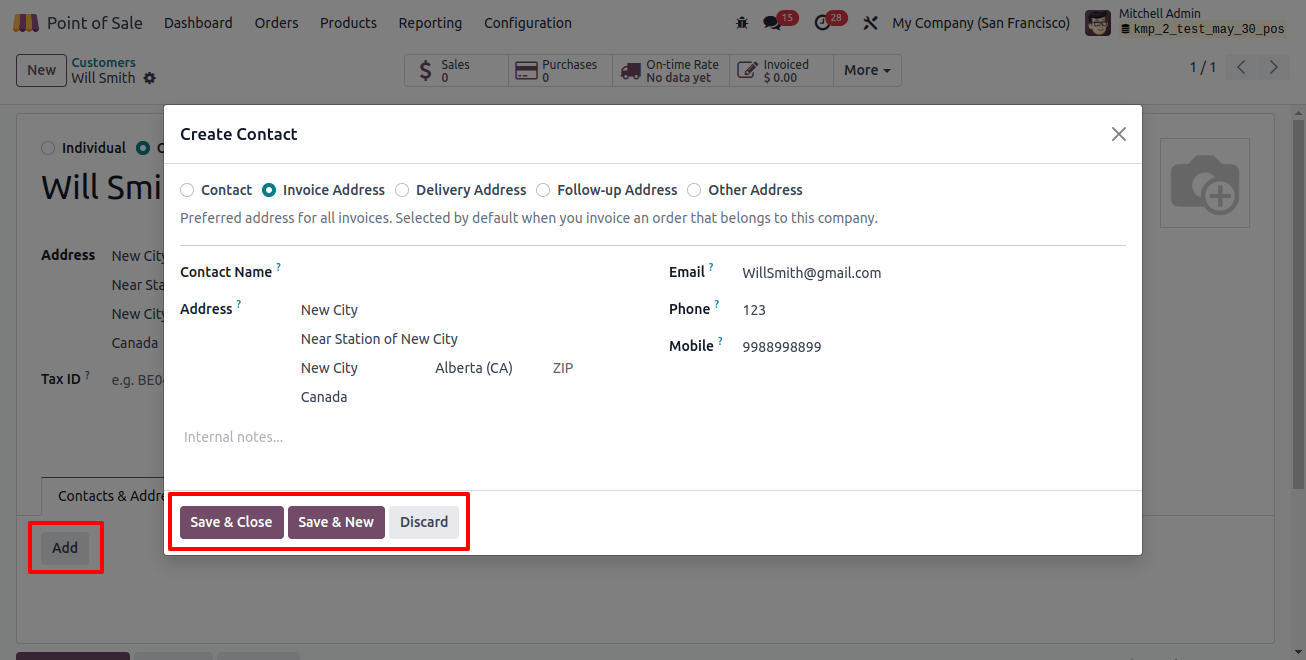Click Contact Name help question mark

(x=279, y=268)
